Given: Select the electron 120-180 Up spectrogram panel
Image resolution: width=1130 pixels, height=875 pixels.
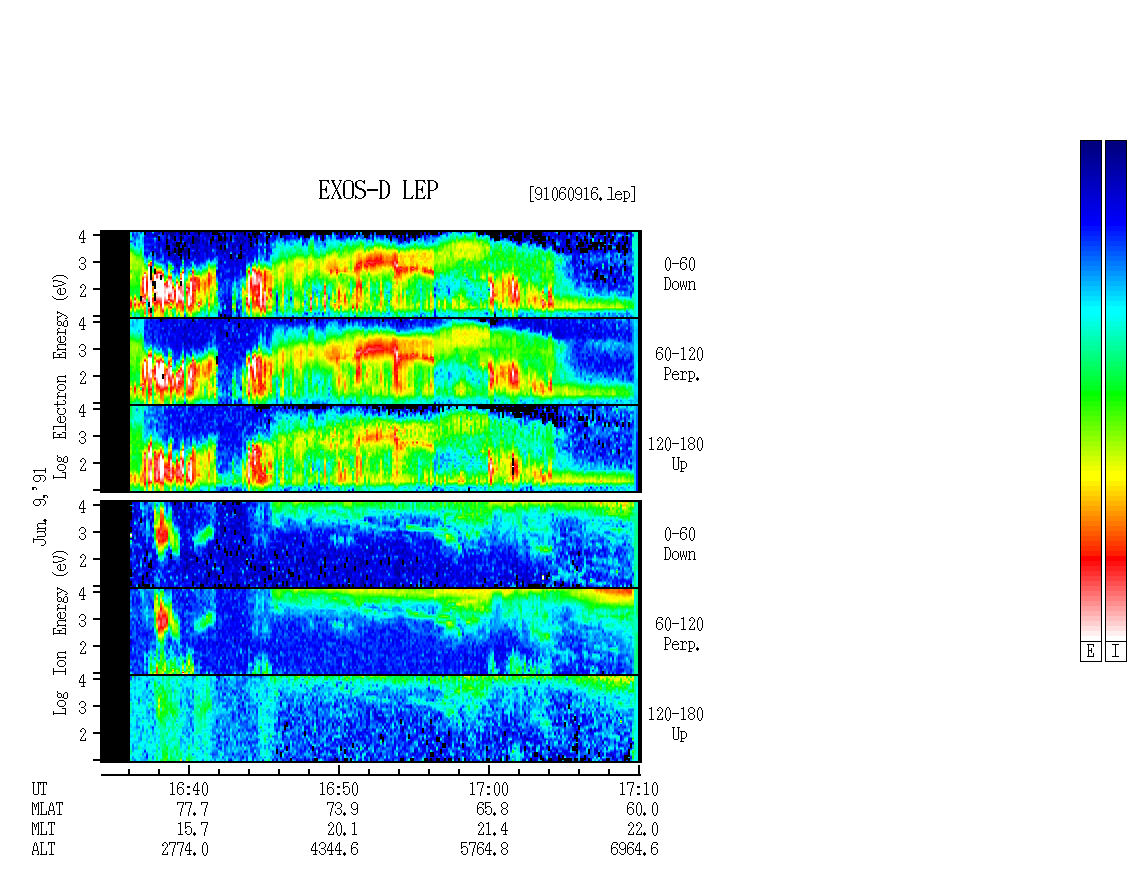Looking at the screenshot, I should tap(370, 448).
